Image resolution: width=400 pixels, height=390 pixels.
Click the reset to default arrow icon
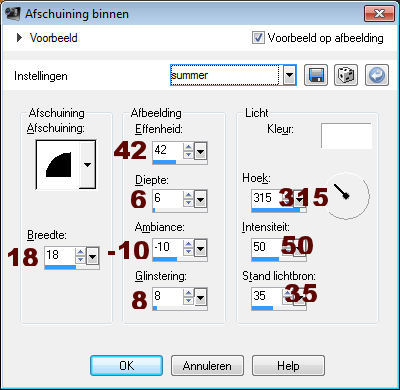pos(377,75)
